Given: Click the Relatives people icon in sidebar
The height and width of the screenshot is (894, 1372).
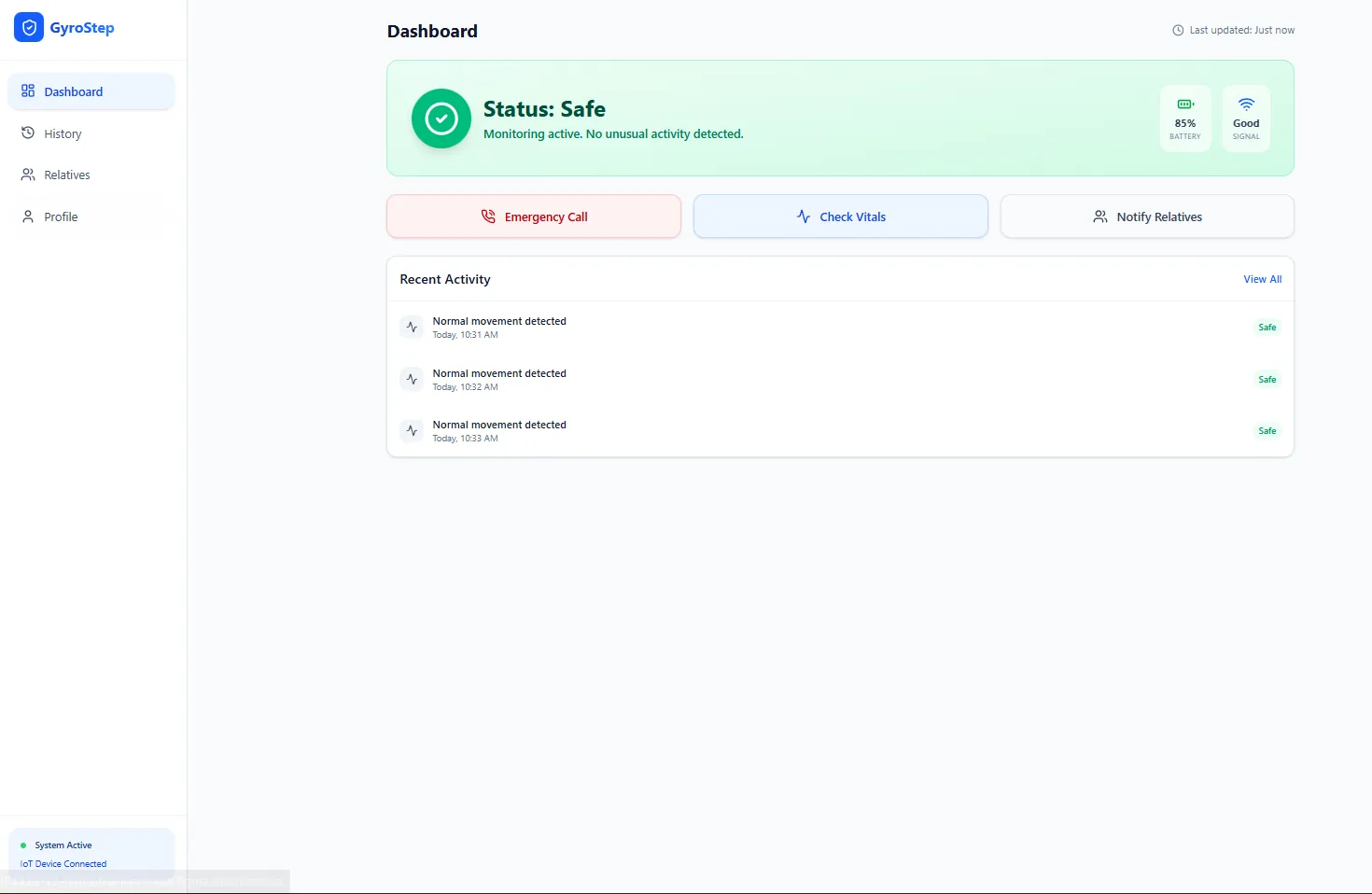Looking at the screenshot, I should click(x=28, y=175).
